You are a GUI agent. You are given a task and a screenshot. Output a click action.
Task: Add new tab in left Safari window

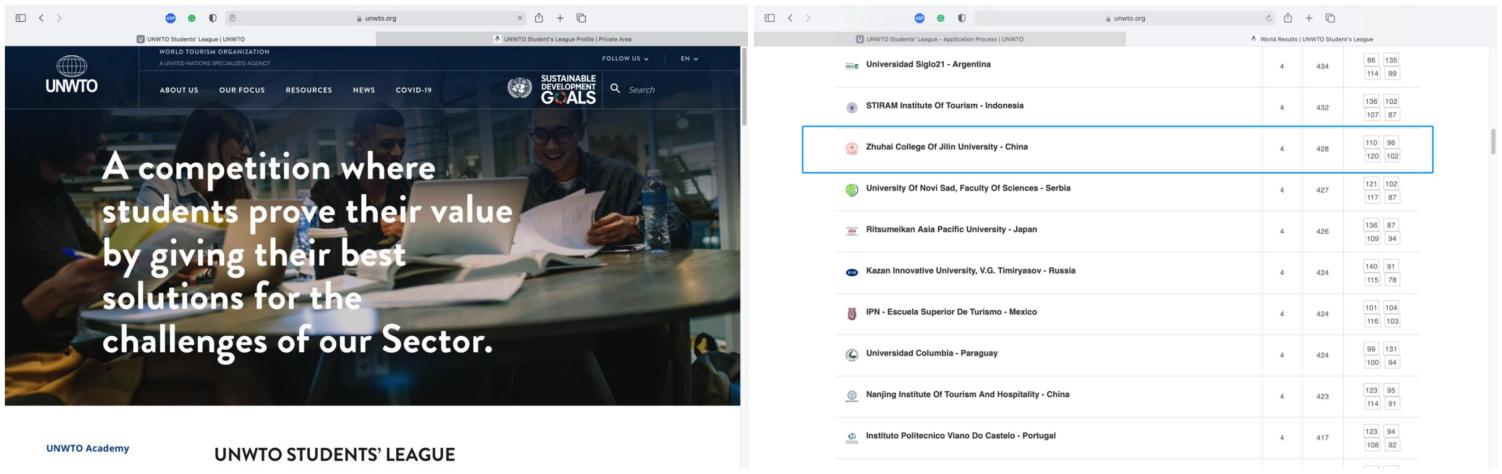(560, 18)
